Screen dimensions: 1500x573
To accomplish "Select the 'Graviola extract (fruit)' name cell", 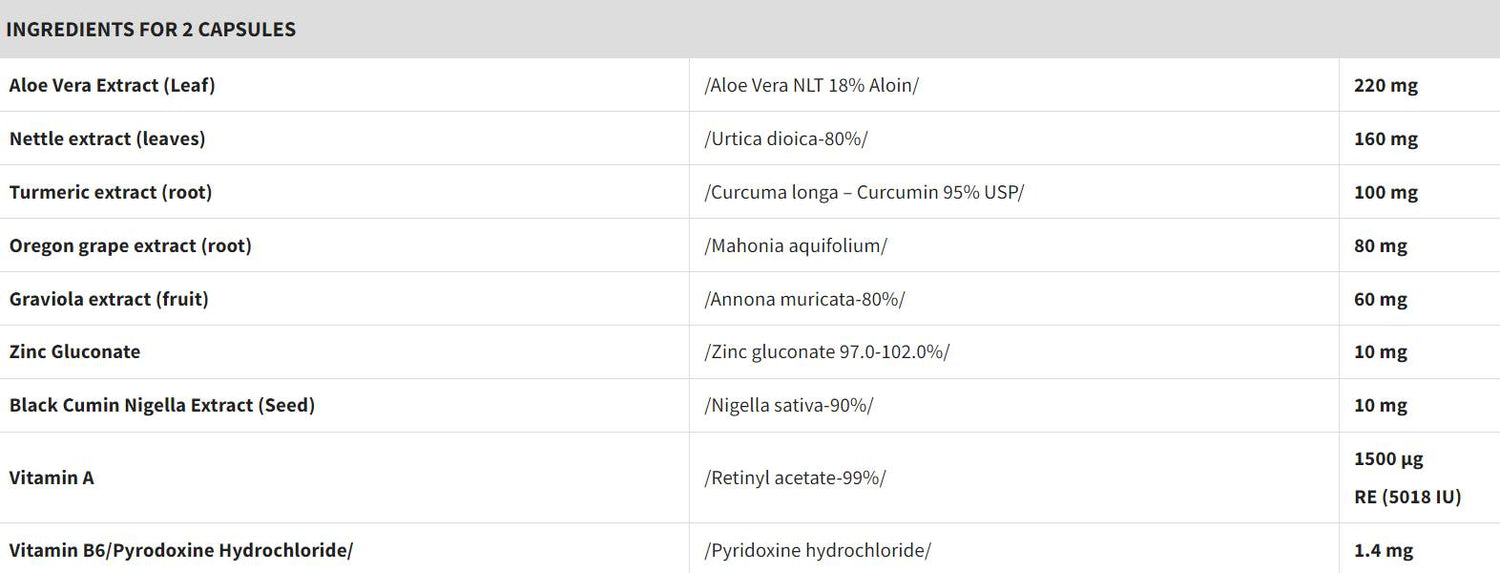I will (109, 299).
